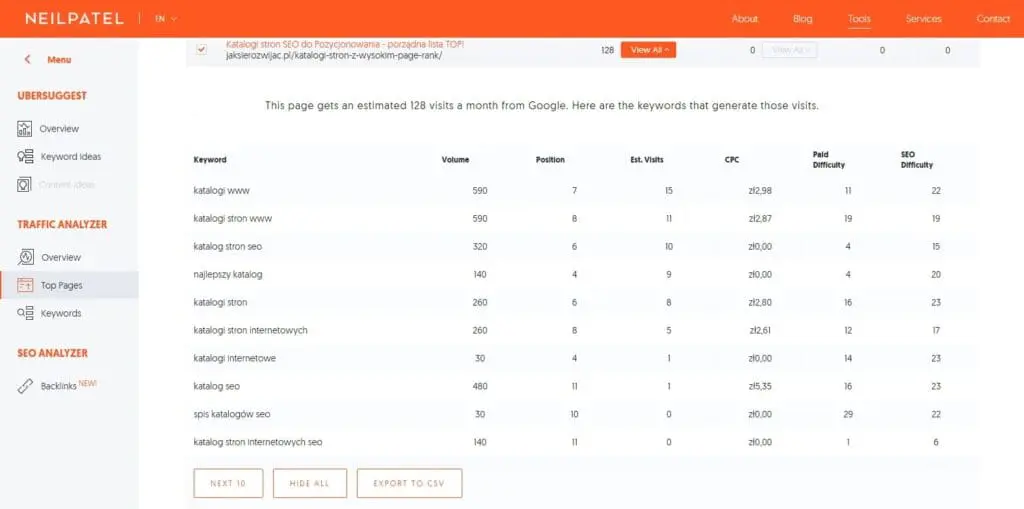Select keyword 'katalog stron seo'
The width and height of the screenshot is (1024, 509).
(x=228, y=247)
